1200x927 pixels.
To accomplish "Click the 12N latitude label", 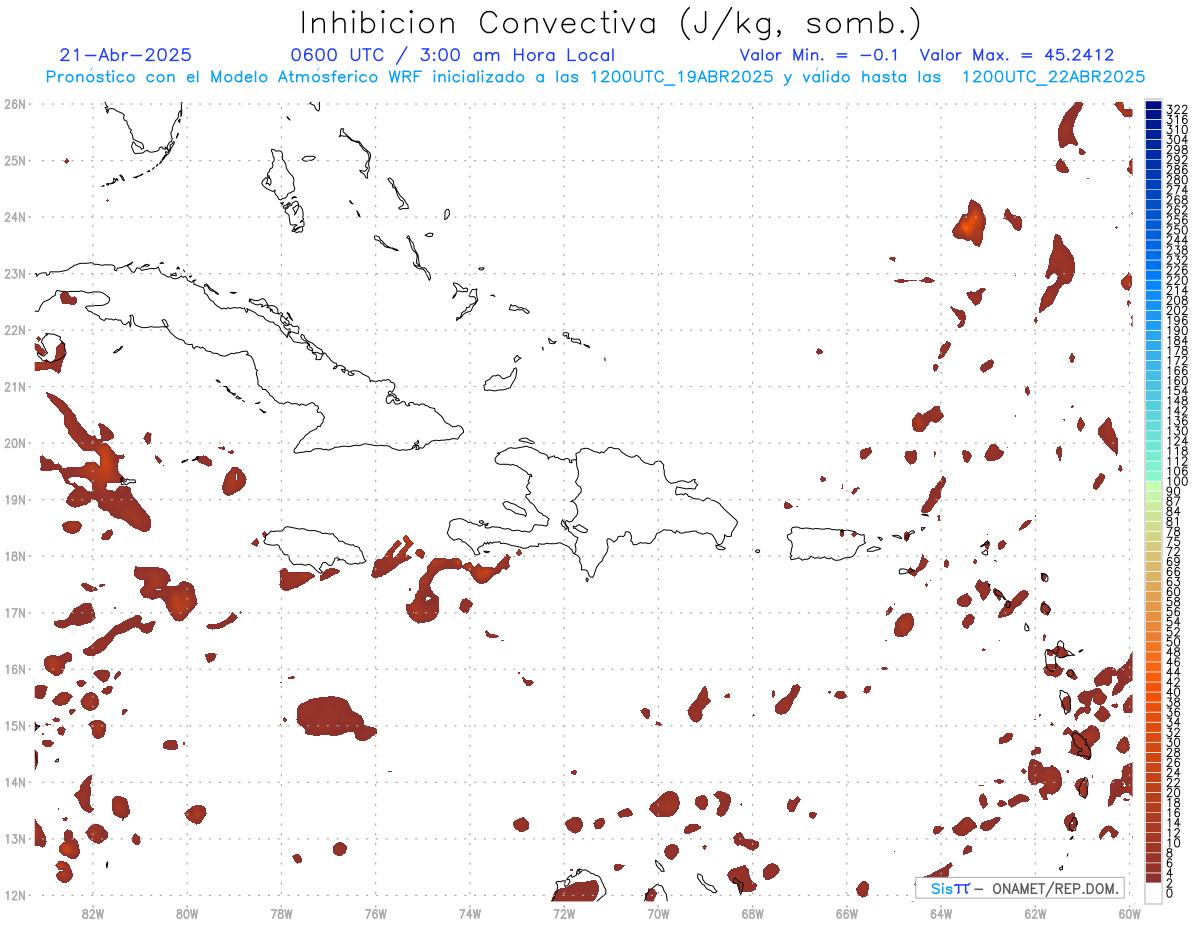I will click(15, 895).
